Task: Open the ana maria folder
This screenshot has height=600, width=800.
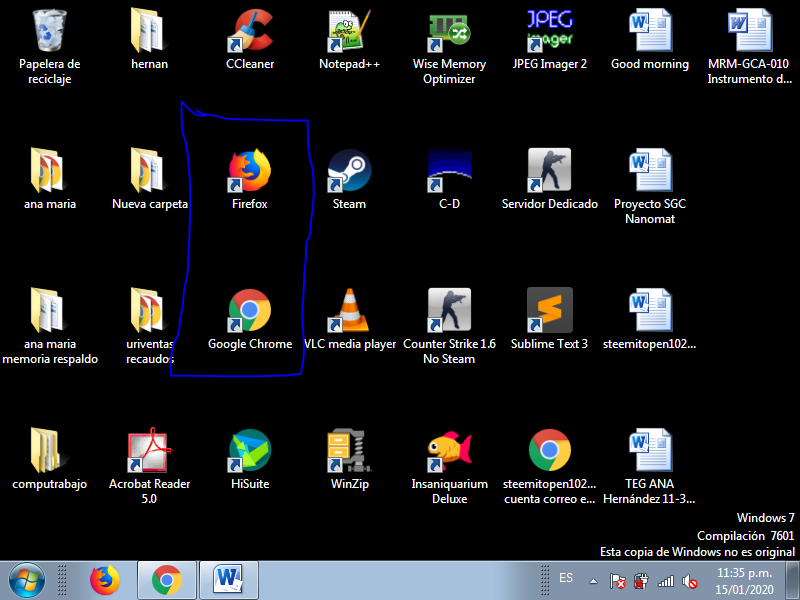Action: tap(49, 171)
